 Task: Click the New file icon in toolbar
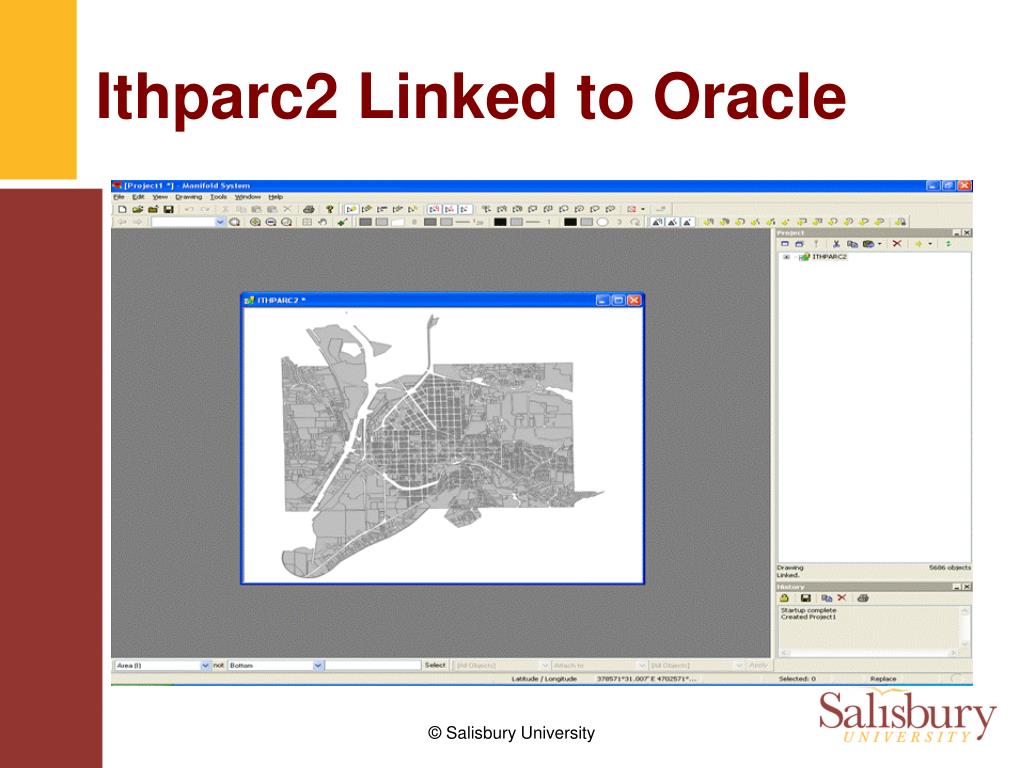121,209
